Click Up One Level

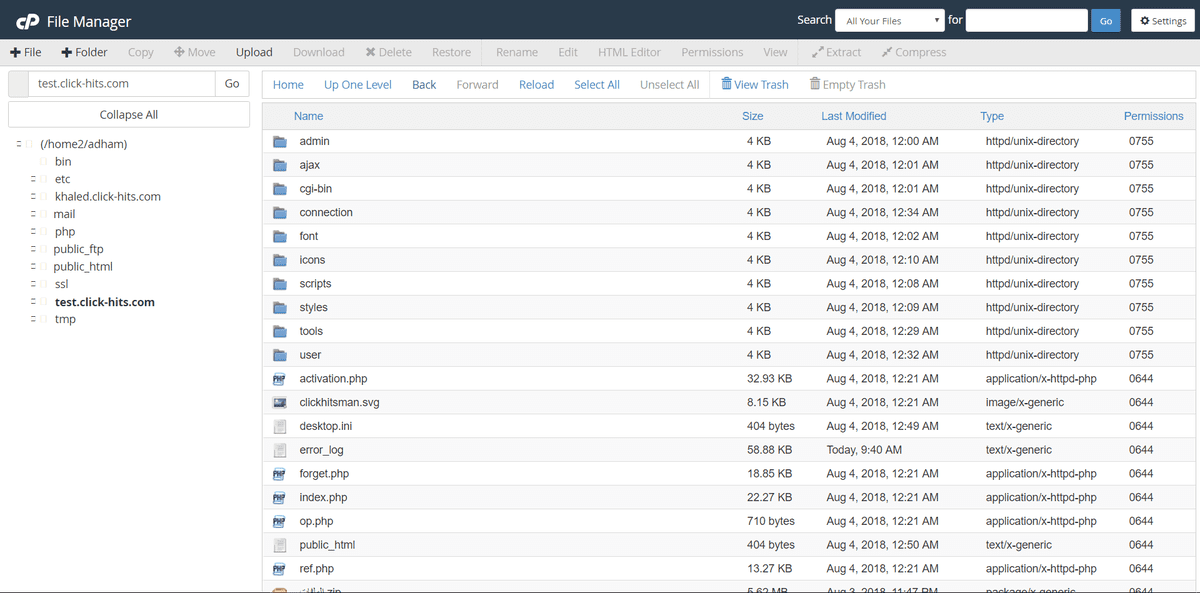tap(358, 85)
